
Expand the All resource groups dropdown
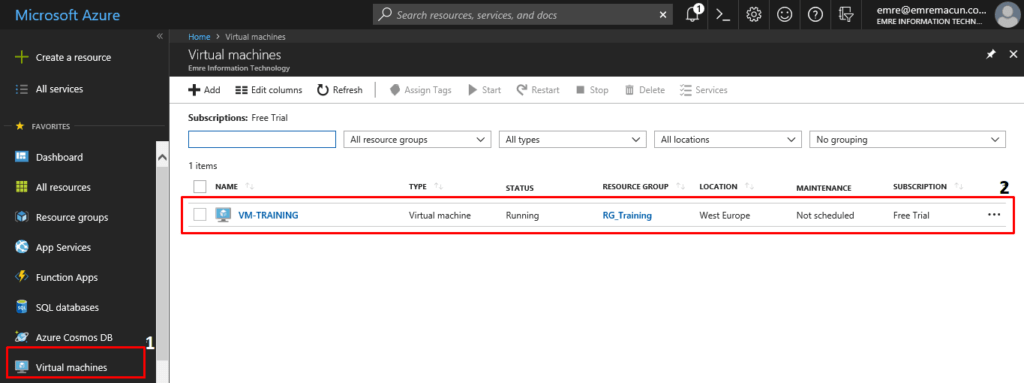(x=417, y=139)
